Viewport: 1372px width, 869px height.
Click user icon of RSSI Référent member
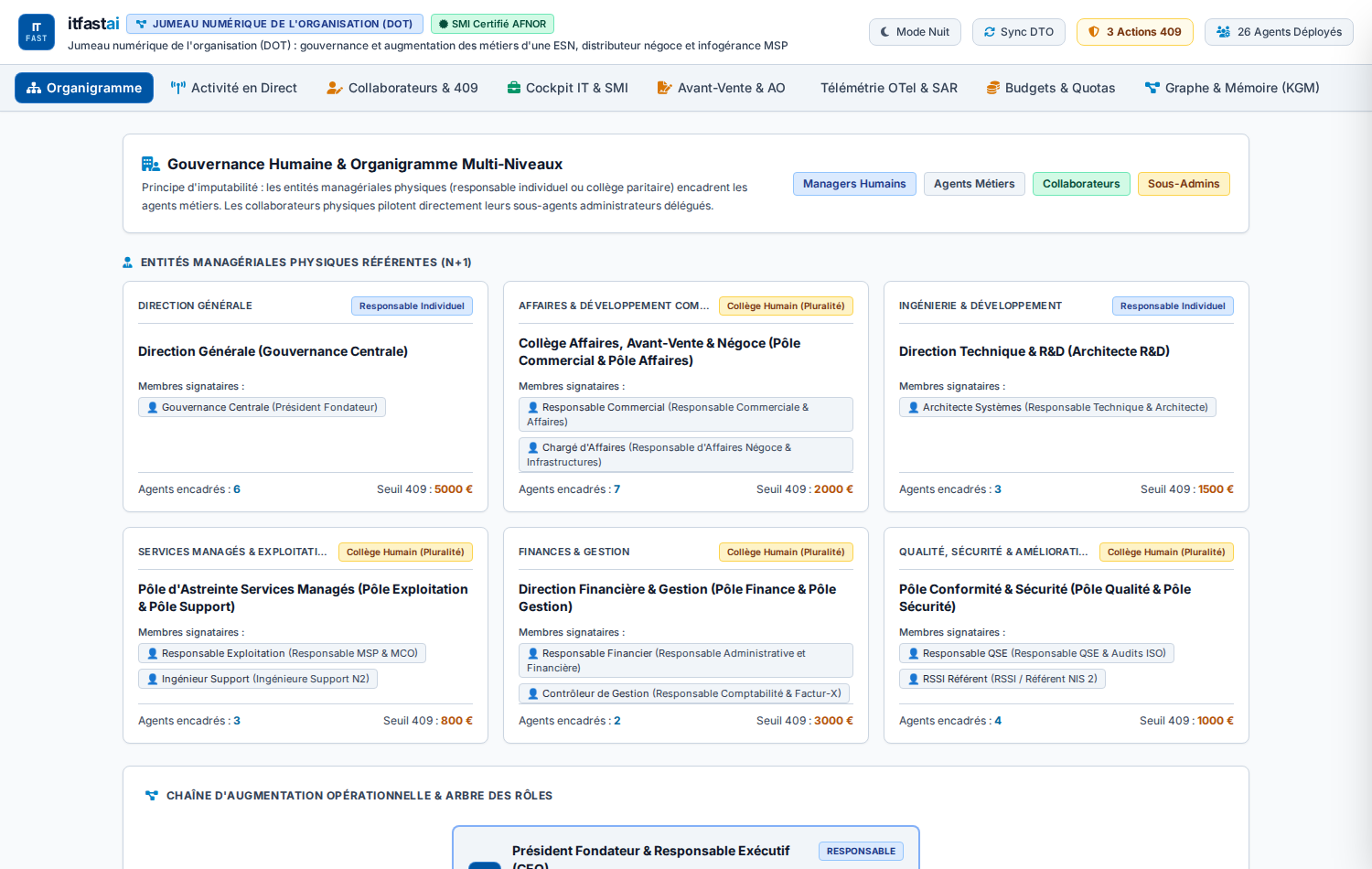tap(914, 680)
